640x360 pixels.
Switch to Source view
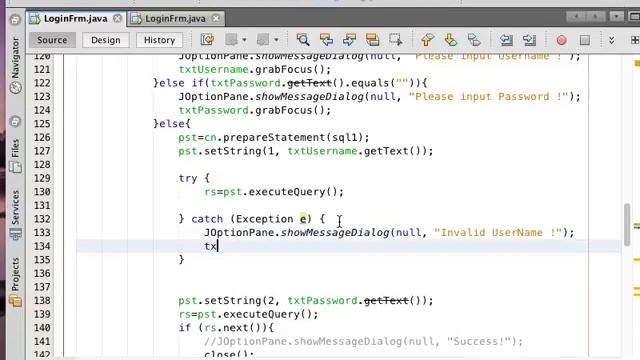tap(52, 40)
